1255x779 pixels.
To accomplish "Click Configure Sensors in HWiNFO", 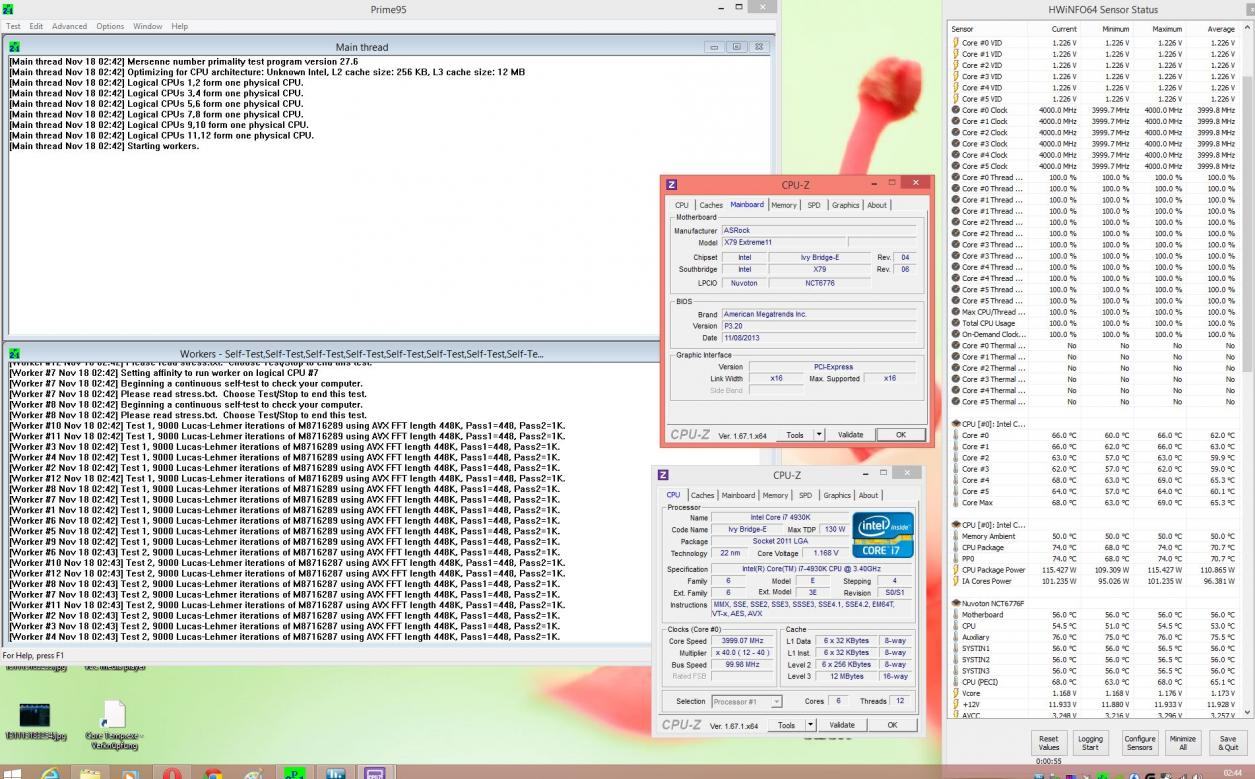I will coord(1139,742).
